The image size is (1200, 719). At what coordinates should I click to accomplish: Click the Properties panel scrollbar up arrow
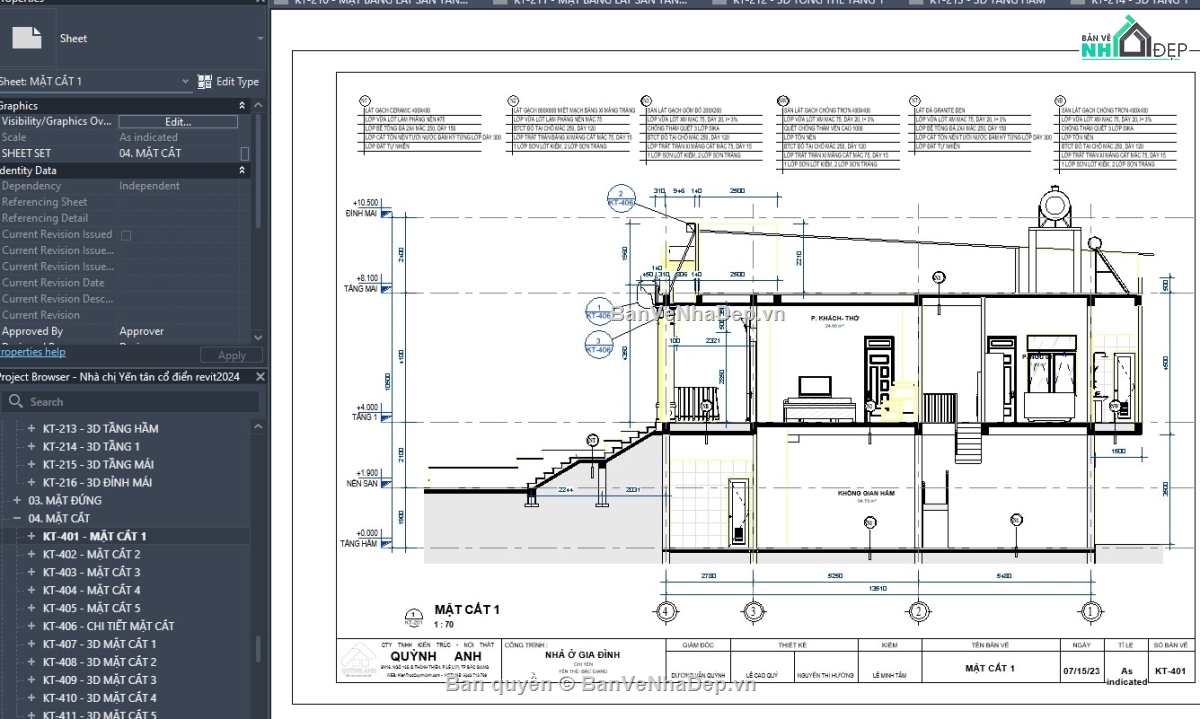tap(258, 104)
